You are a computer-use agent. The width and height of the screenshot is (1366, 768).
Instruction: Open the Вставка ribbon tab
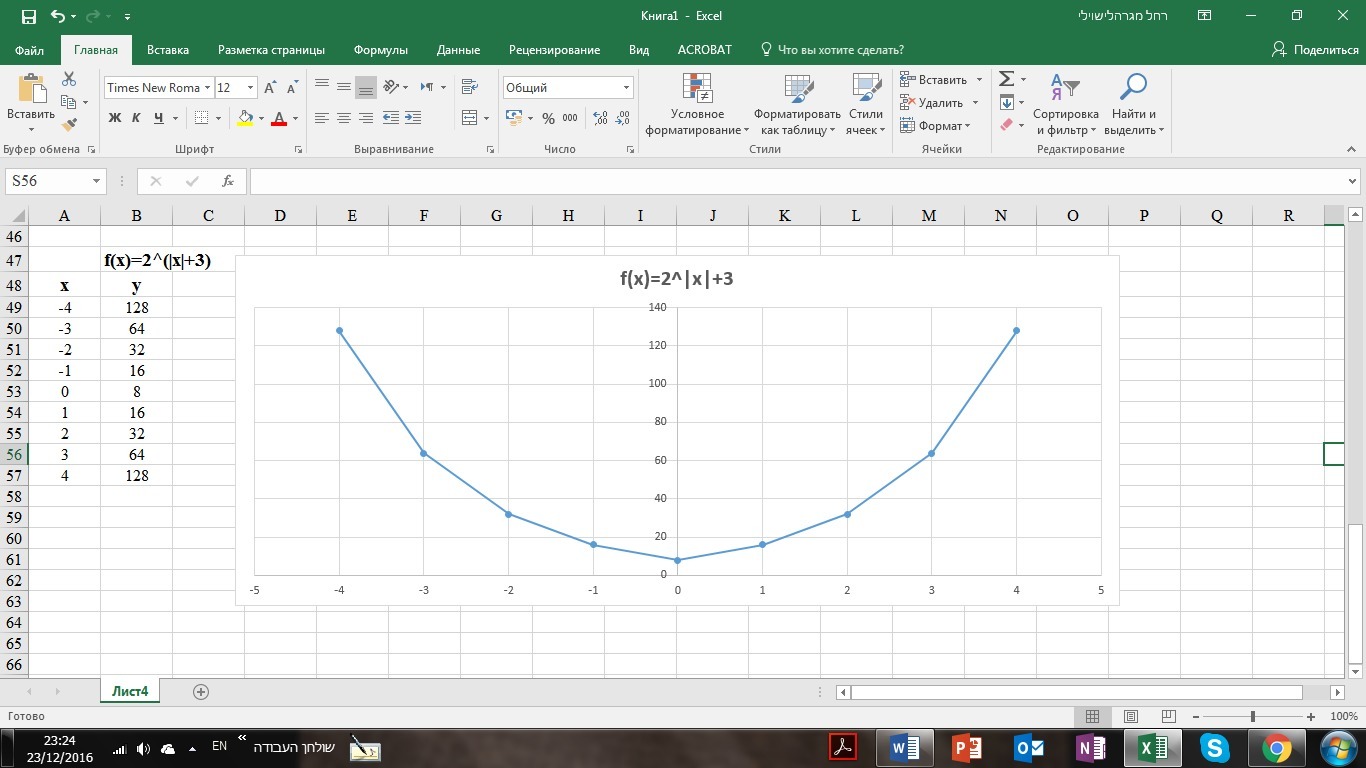point(168,50)
